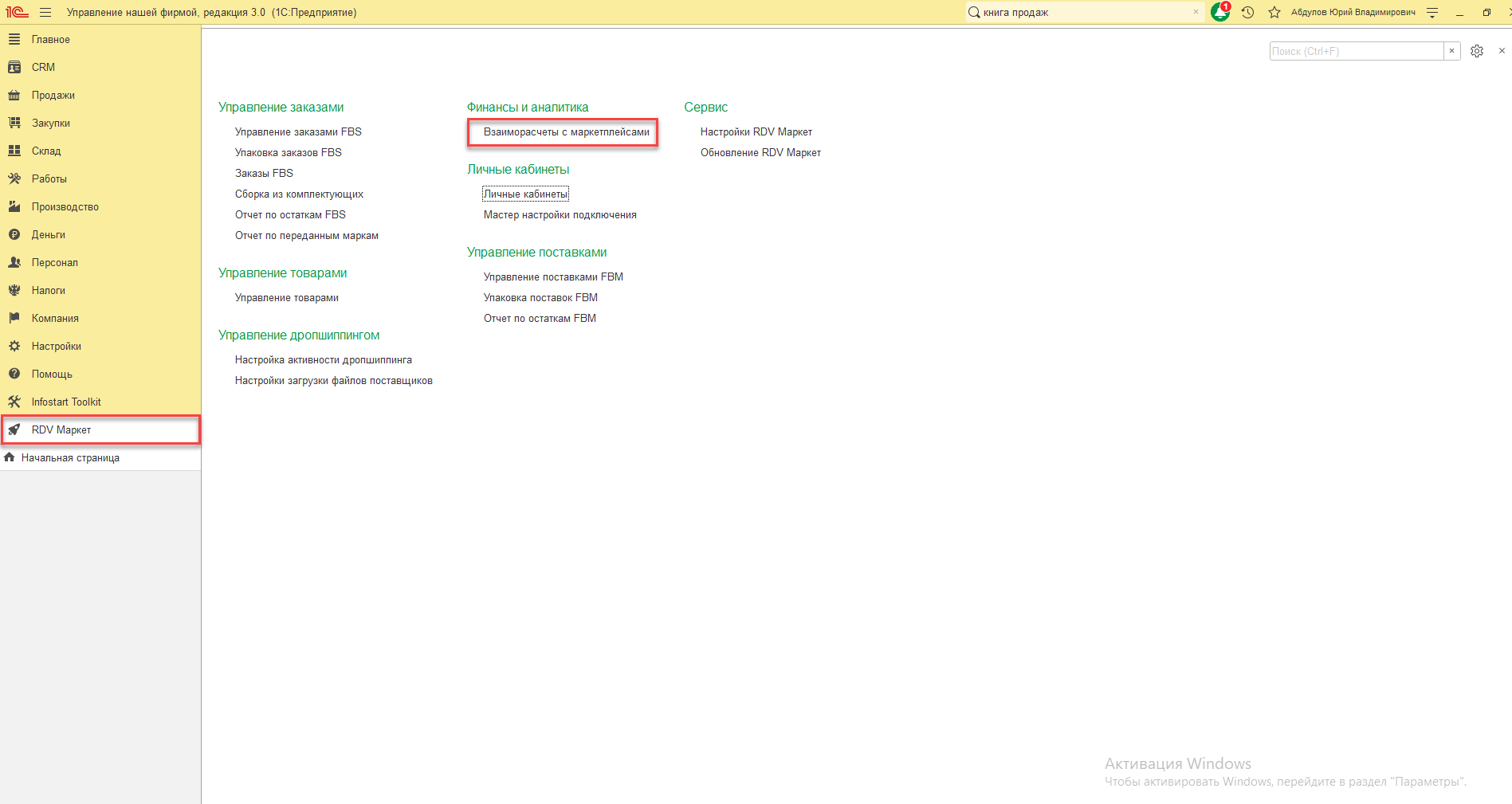Select Infostart Toolkit menu label

tap(66, 402)
